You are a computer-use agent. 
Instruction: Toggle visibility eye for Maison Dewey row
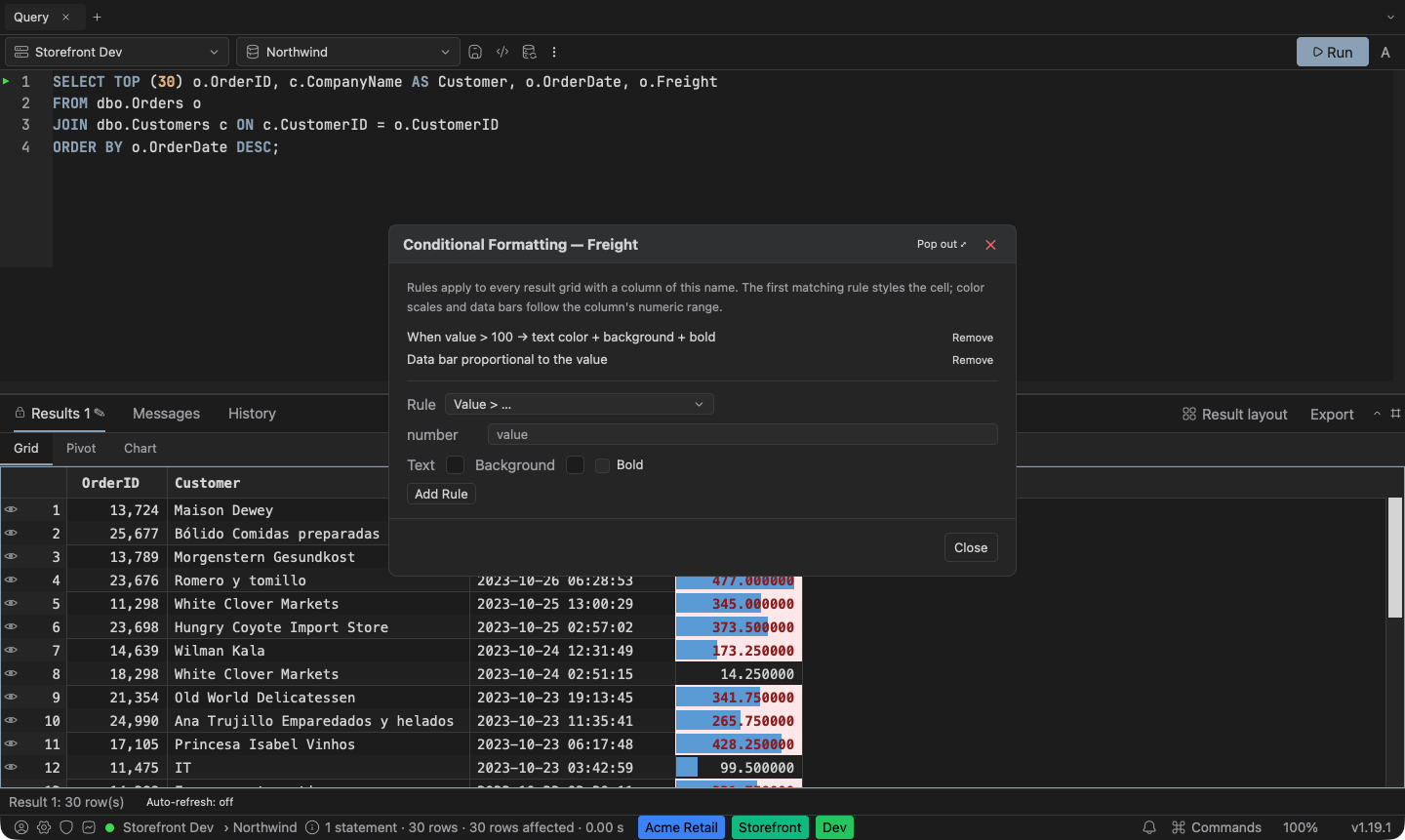pyautogui.click(x=11, y=509)
